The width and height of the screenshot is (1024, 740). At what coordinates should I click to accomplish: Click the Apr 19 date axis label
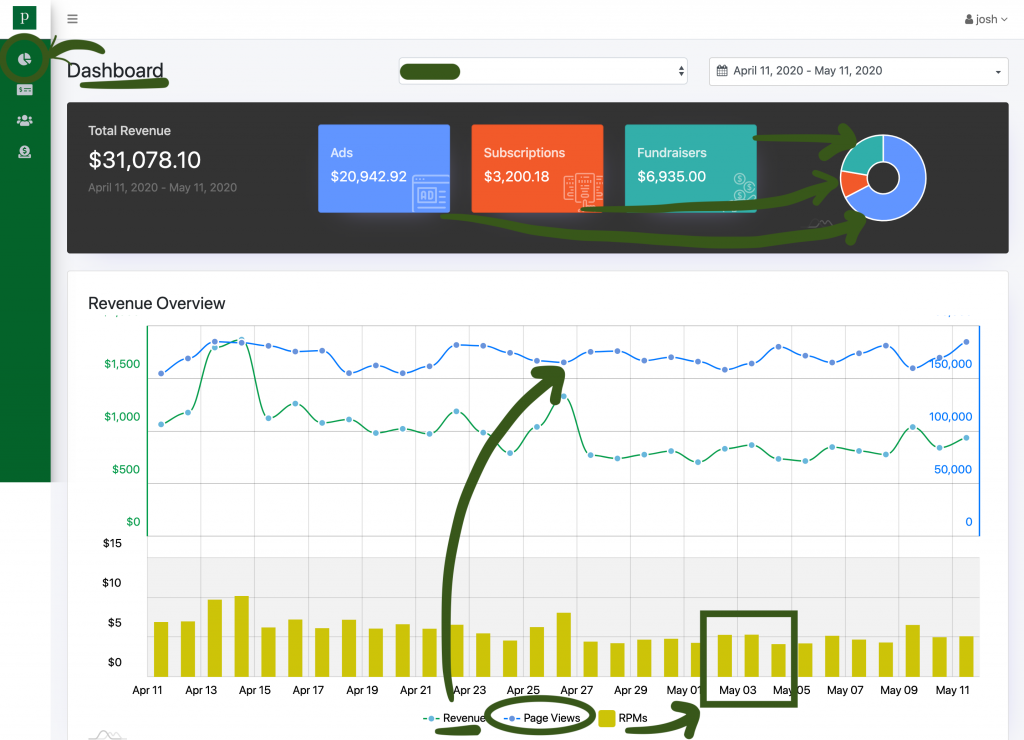pos(362,690)
